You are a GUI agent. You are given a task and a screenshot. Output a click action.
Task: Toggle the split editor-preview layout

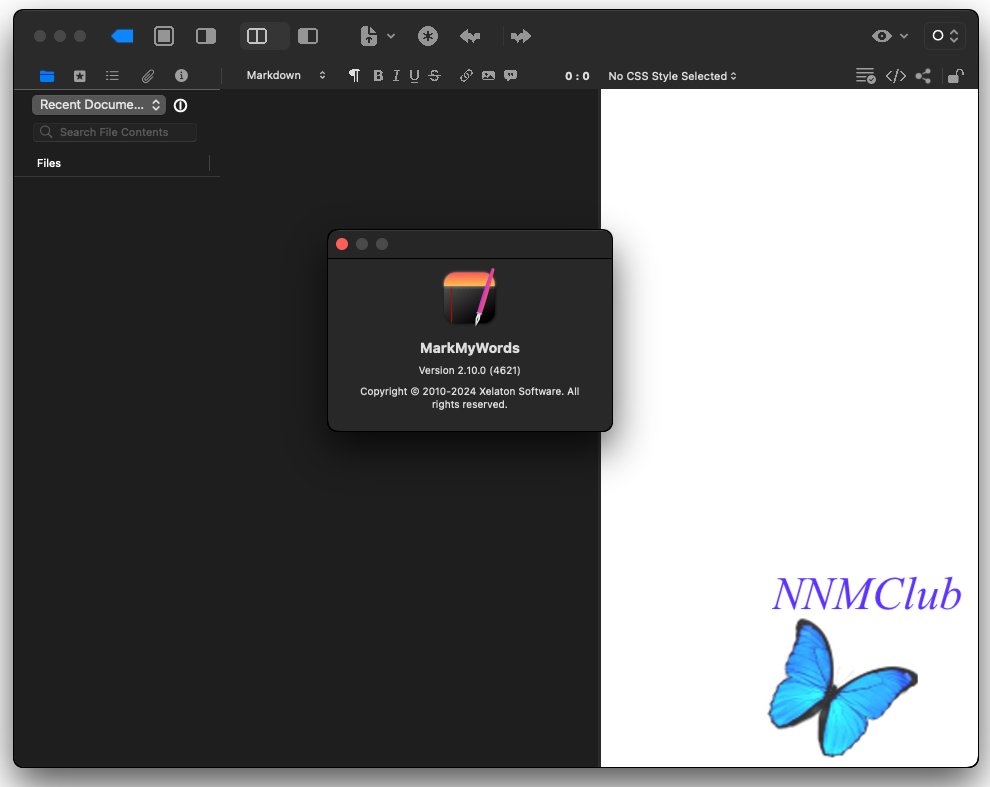[257, 36]
